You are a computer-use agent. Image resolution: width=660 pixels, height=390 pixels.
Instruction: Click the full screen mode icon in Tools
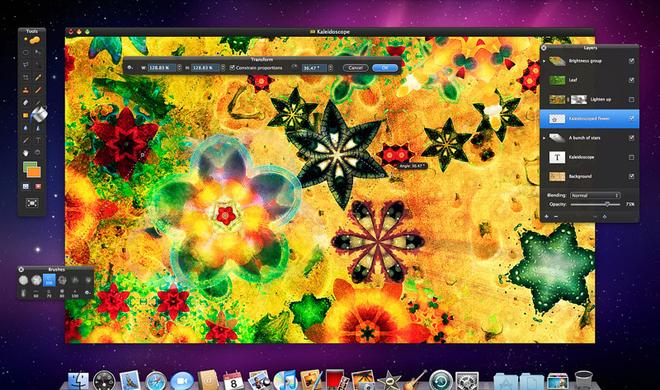click(32, 203)
